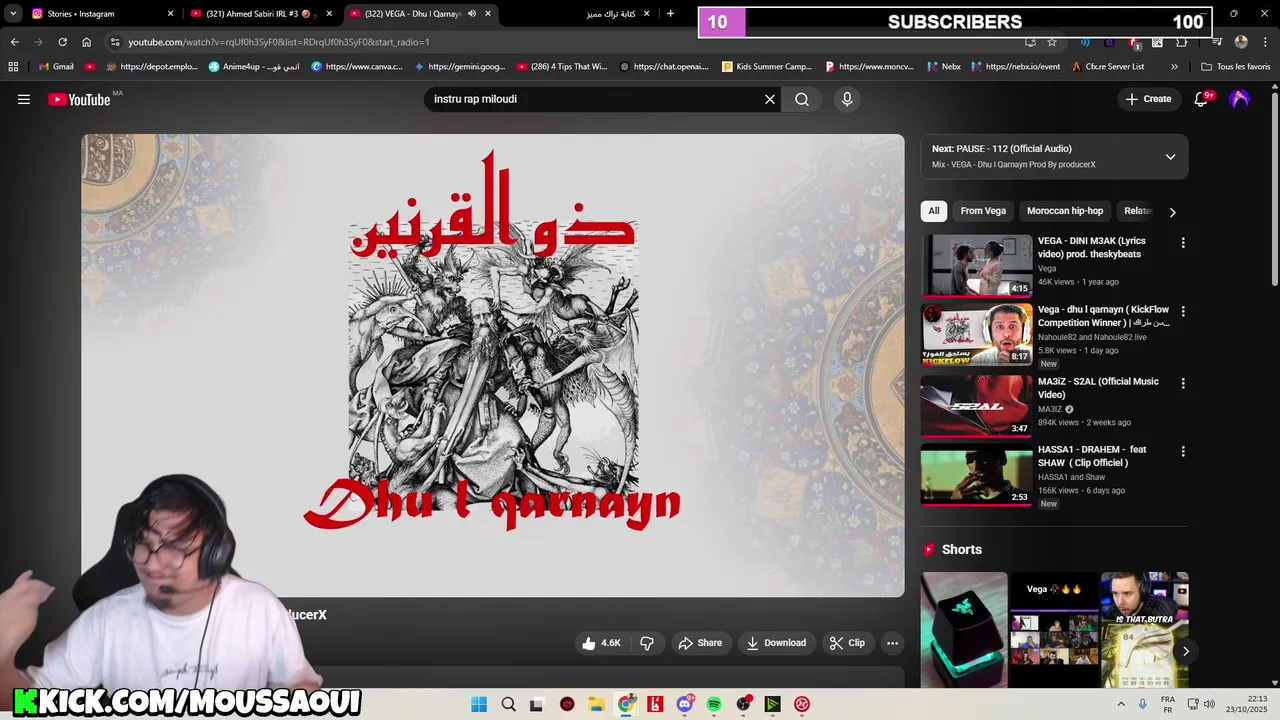Viewport: 1280px width, 720px height.
Task: Open a new browser tab
Action: [670, 14]
